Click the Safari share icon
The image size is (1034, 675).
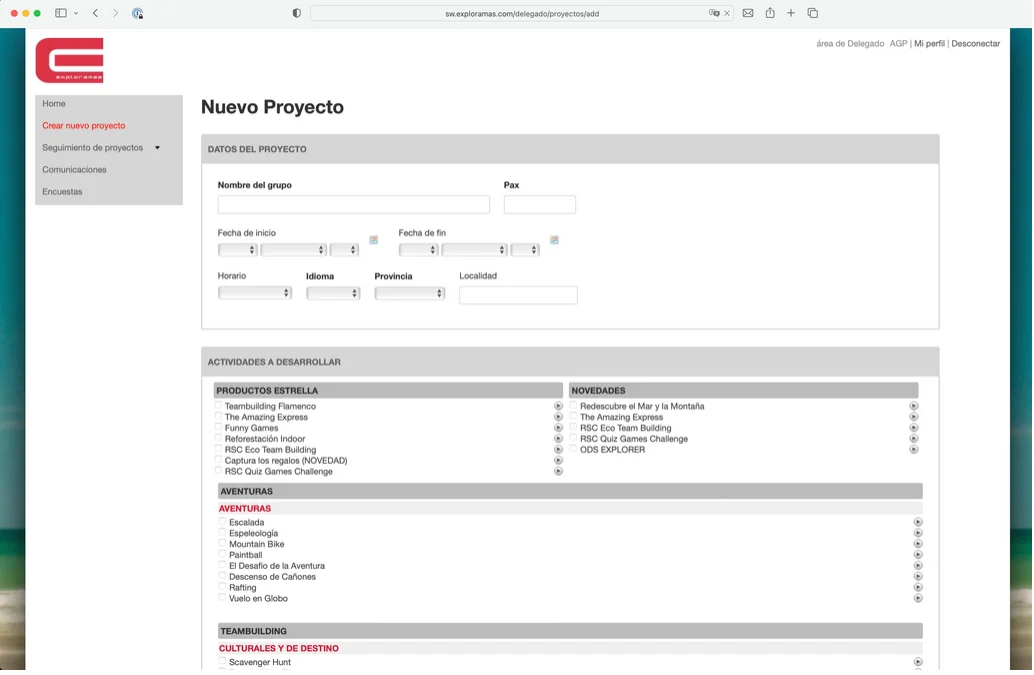pyautogui.click(x=770, y=13)
